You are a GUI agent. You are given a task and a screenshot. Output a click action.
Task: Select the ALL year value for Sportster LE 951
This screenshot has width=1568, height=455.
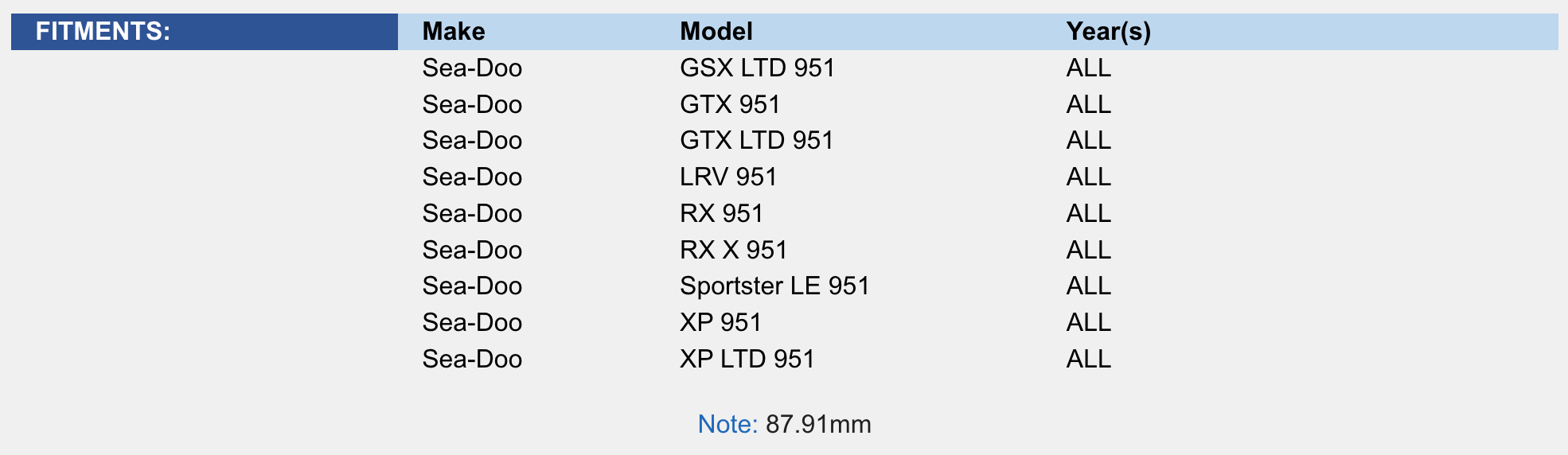pos(1088,286)
